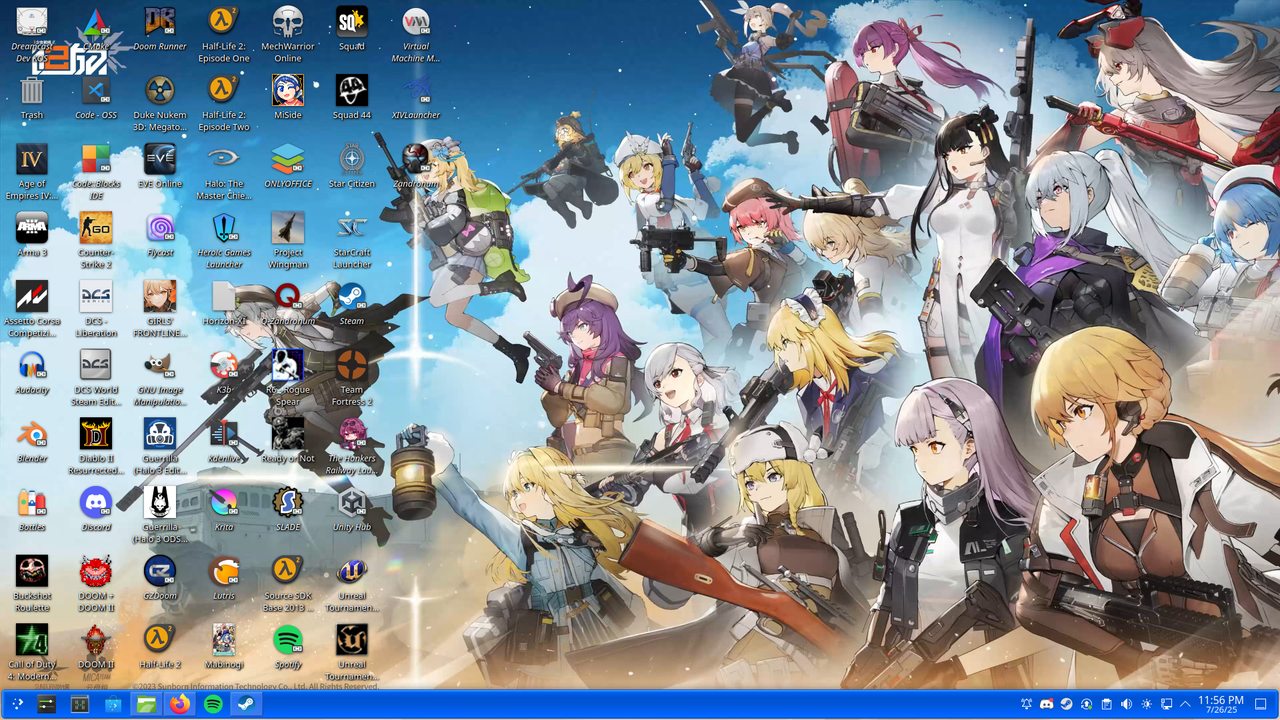This screenshot has height=720, width=1280.
Task: Open the Q-Zandronum desktop icon
Action: (288, 297)
